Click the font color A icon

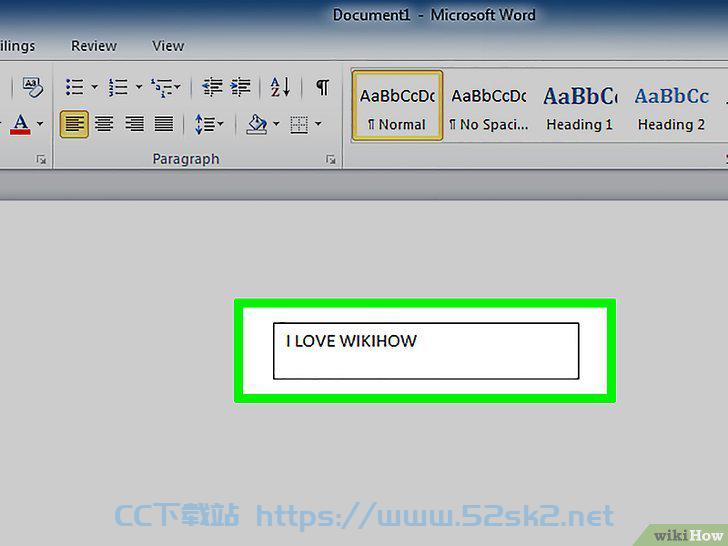click(x=20, y=124)
